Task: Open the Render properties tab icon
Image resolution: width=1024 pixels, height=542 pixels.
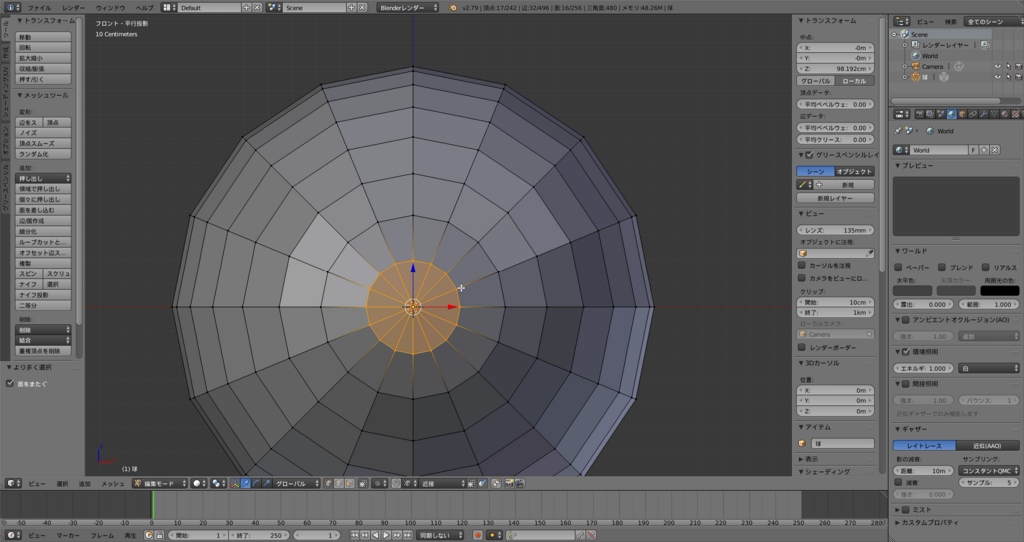Action: tap(920, 114)
